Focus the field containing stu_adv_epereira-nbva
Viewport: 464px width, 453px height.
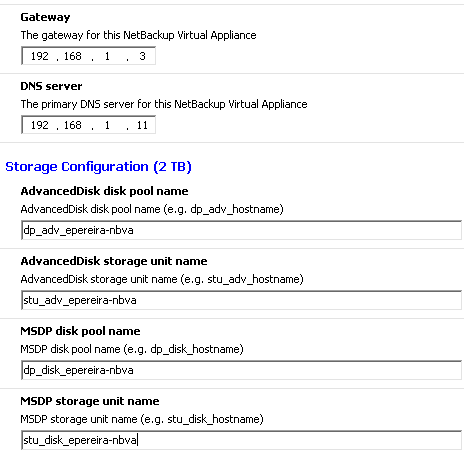pos(241,300)
